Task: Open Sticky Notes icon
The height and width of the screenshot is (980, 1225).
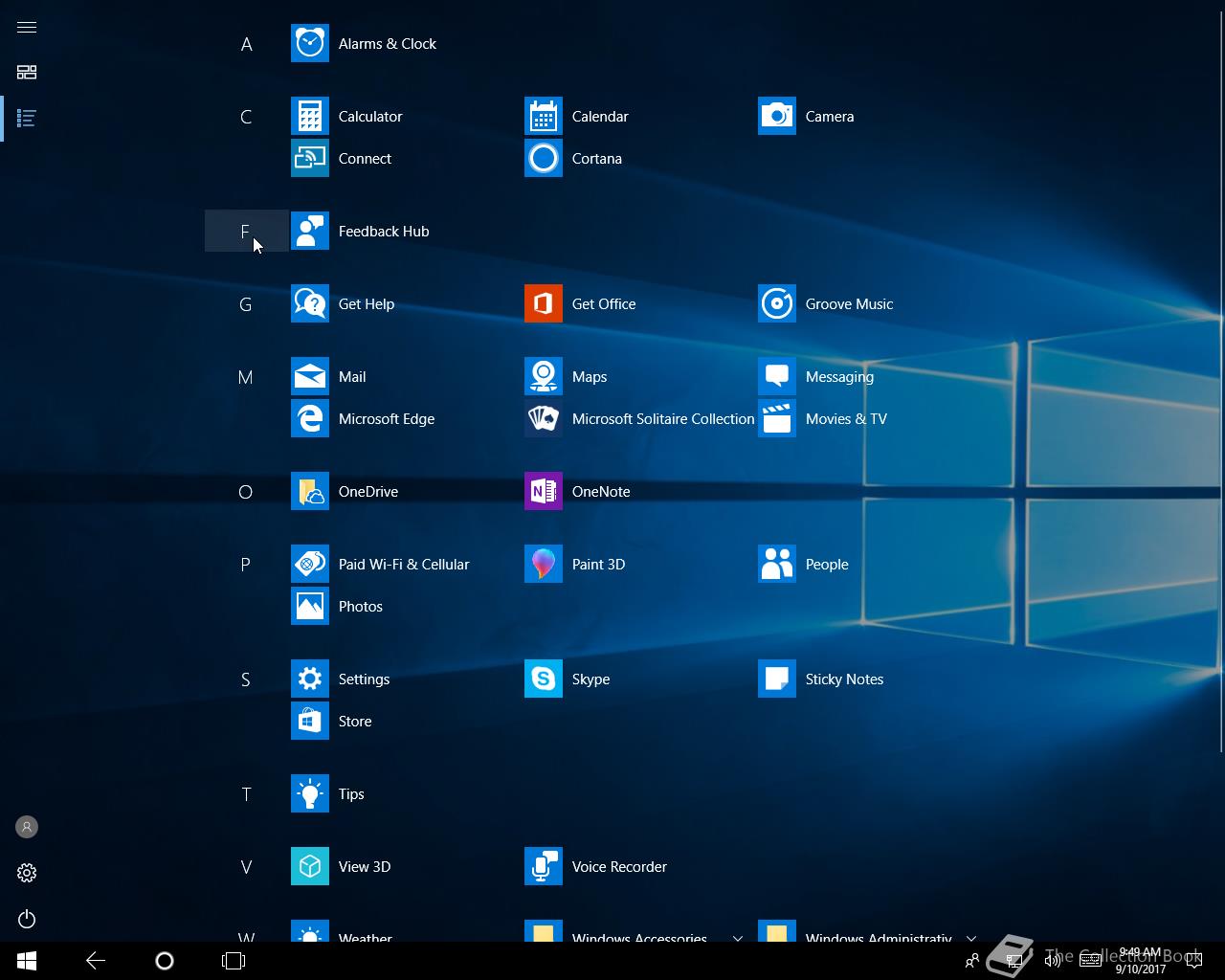Action: [x=777, y=679]
